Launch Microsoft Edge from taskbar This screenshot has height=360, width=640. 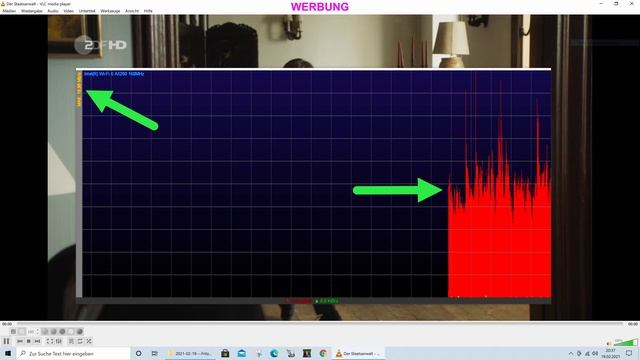click(274, 353)
